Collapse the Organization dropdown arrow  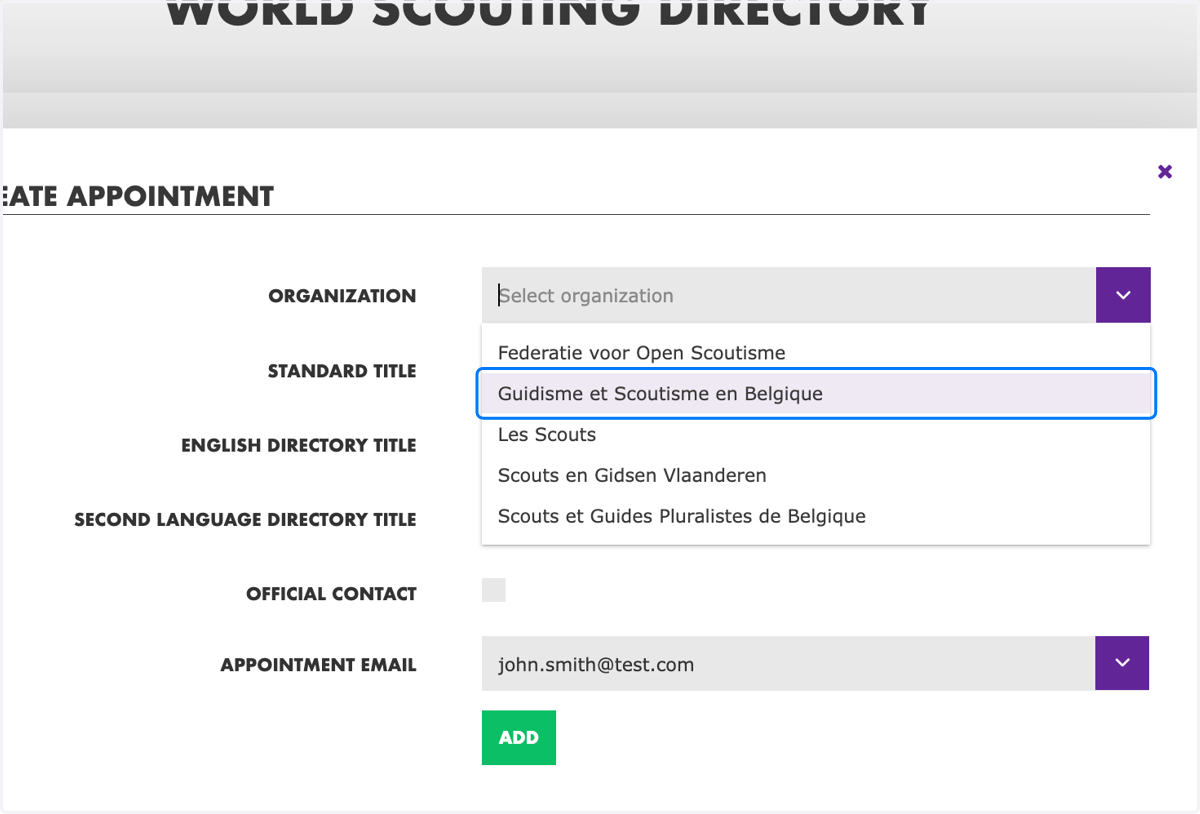click(x=1123, y=295)
